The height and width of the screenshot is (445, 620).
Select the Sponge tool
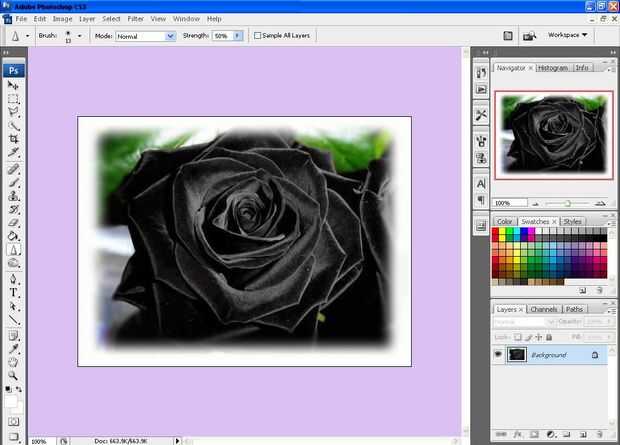[x=13, y=263]
